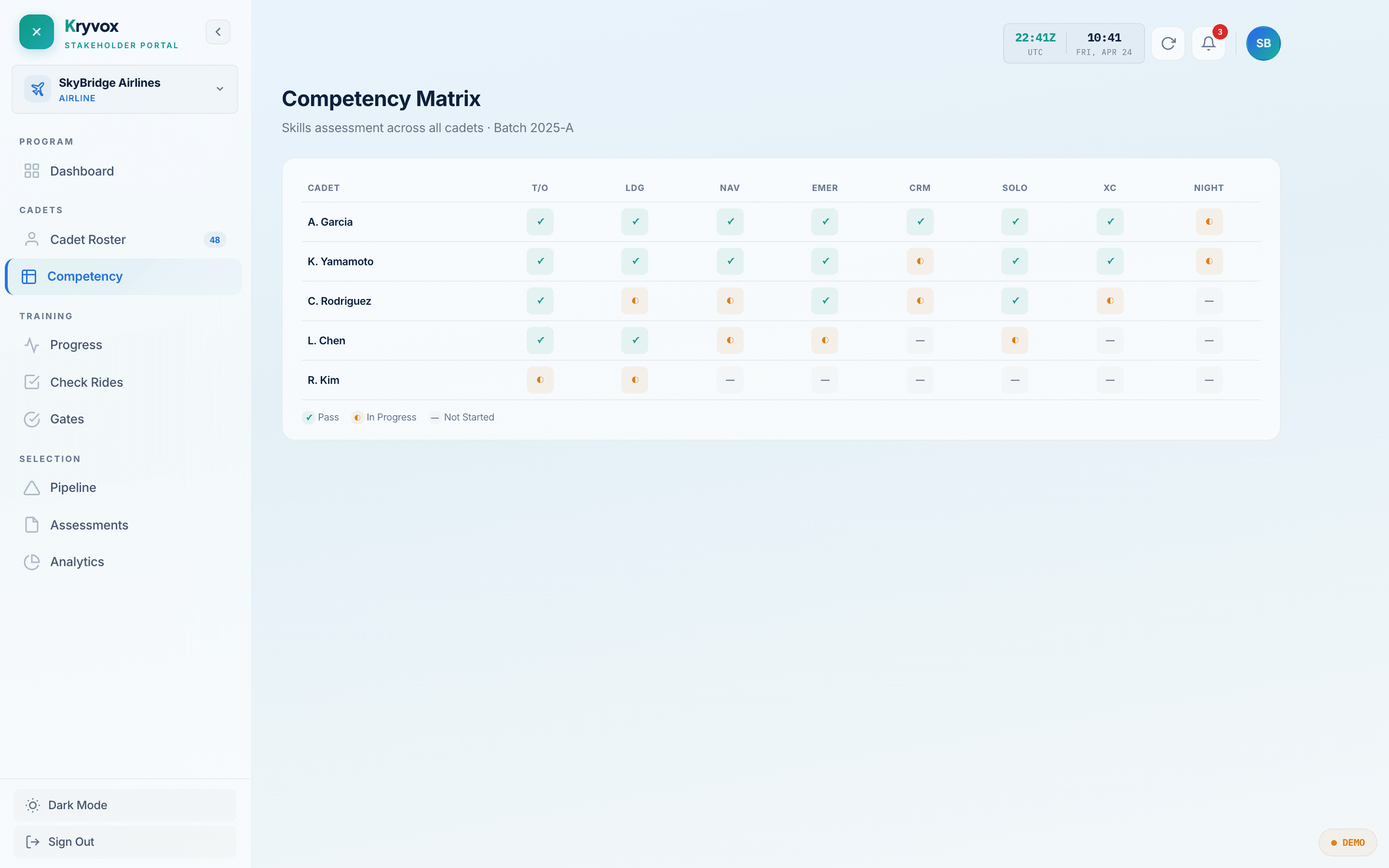Click A. Garcia's T/O pass icon
Viewport: 1389px width, 868px height.
pos(540,222)
